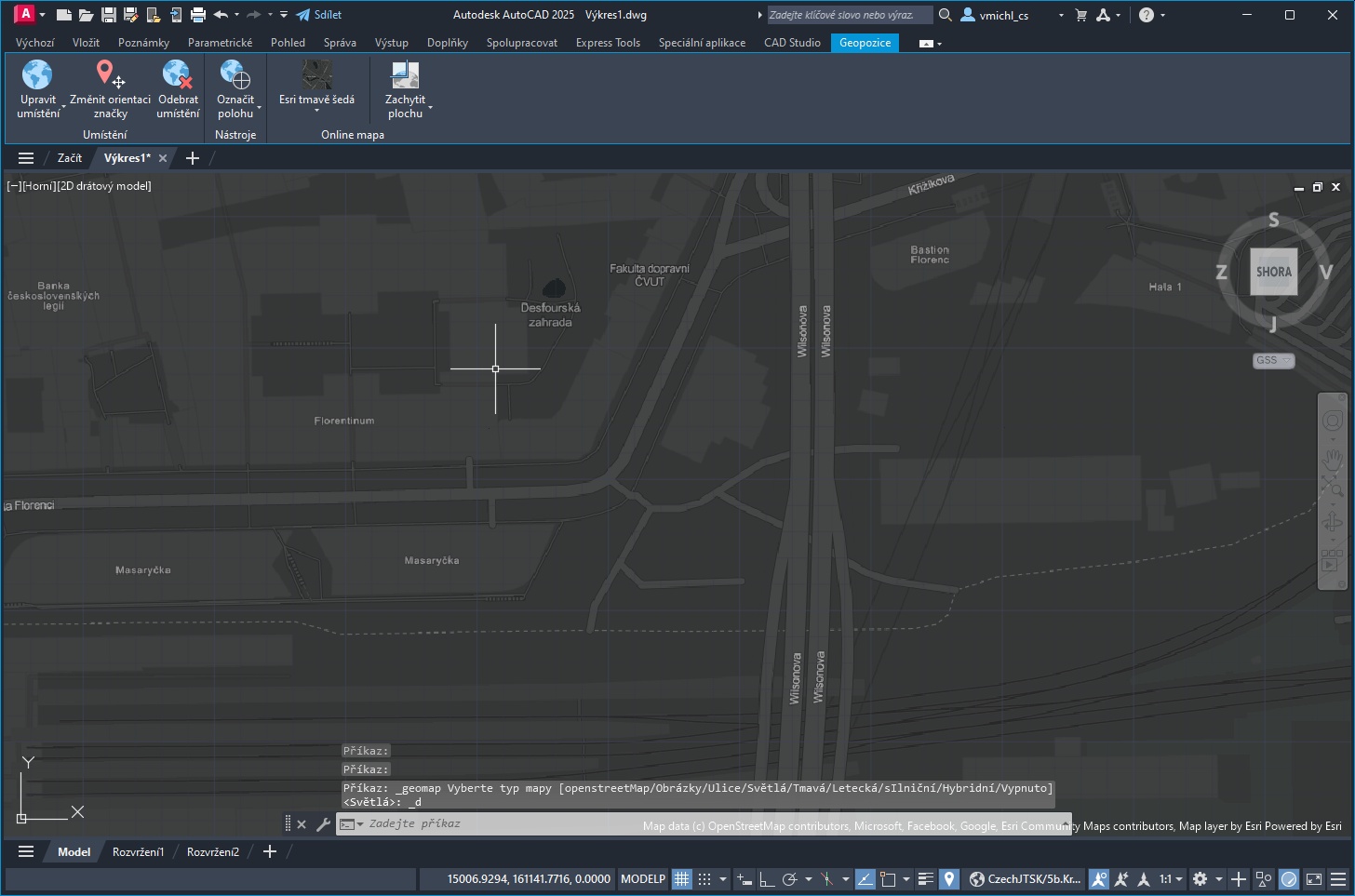Click the Sdílet share button
The image size is (1355, 896).
[319, 15]
